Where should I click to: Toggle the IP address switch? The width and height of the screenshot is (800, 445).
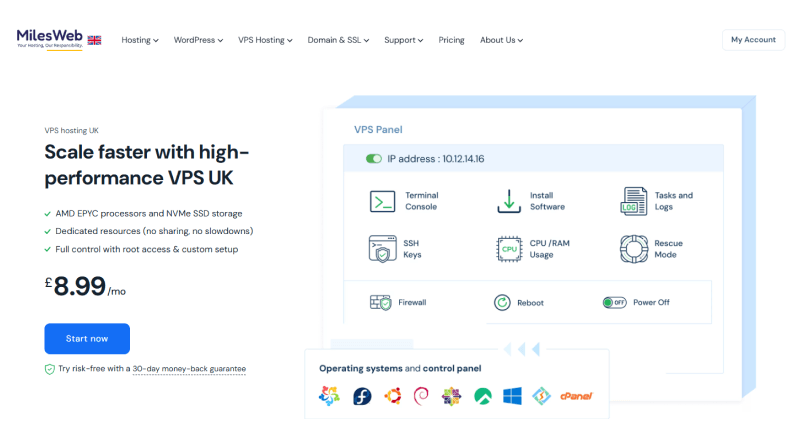tap(373, 159)
